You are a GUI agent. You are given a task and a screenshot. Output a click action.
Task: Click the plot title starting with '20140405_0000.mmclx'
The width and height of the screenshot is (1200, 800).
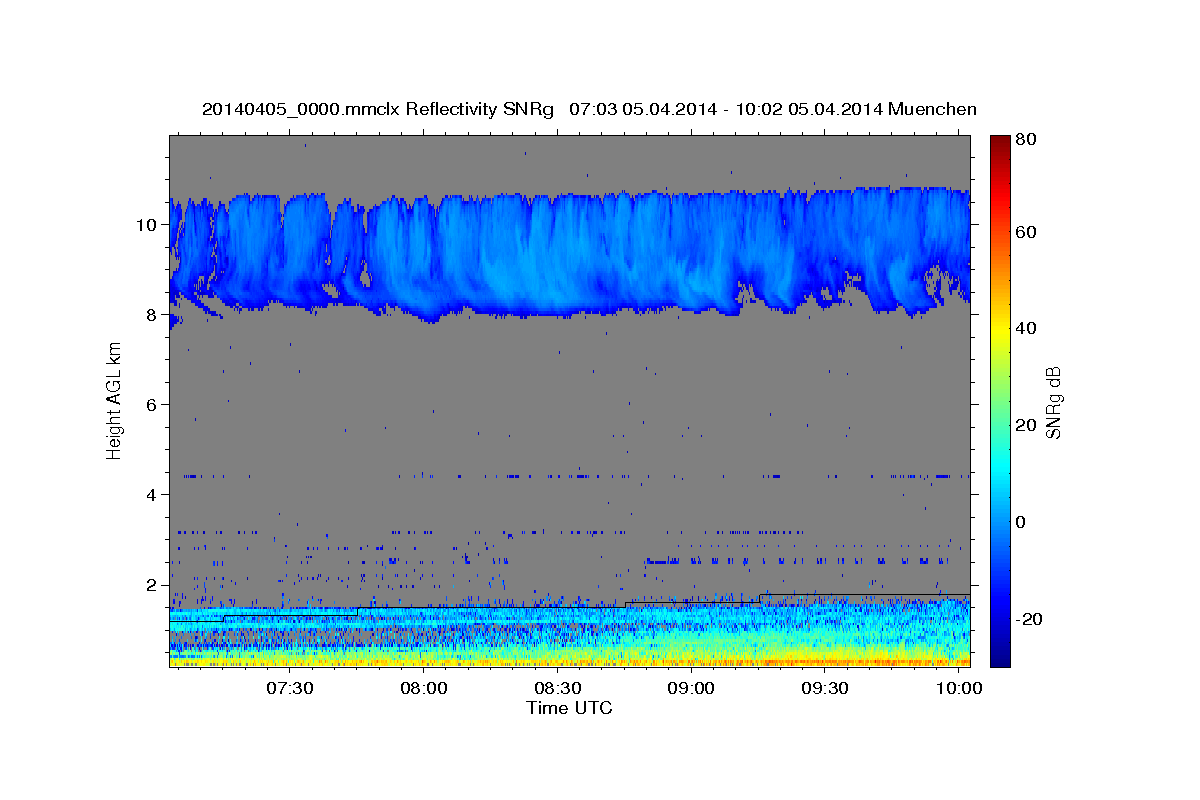point(589,109)
